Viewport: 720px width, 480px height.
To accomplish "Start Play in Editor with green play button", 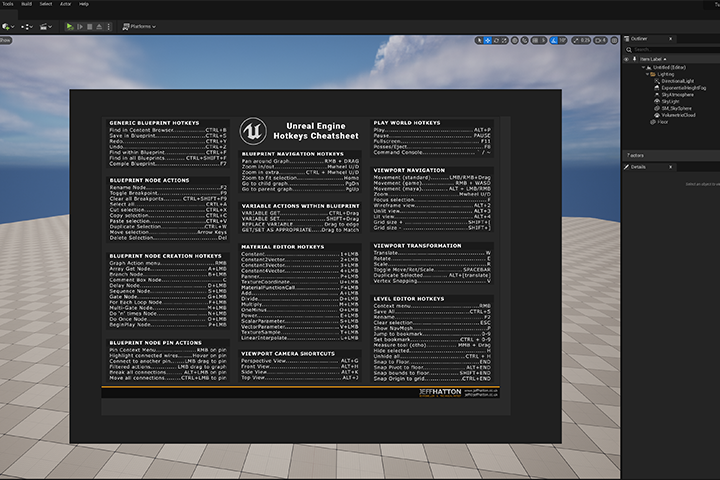I will (x=69, y=27).
